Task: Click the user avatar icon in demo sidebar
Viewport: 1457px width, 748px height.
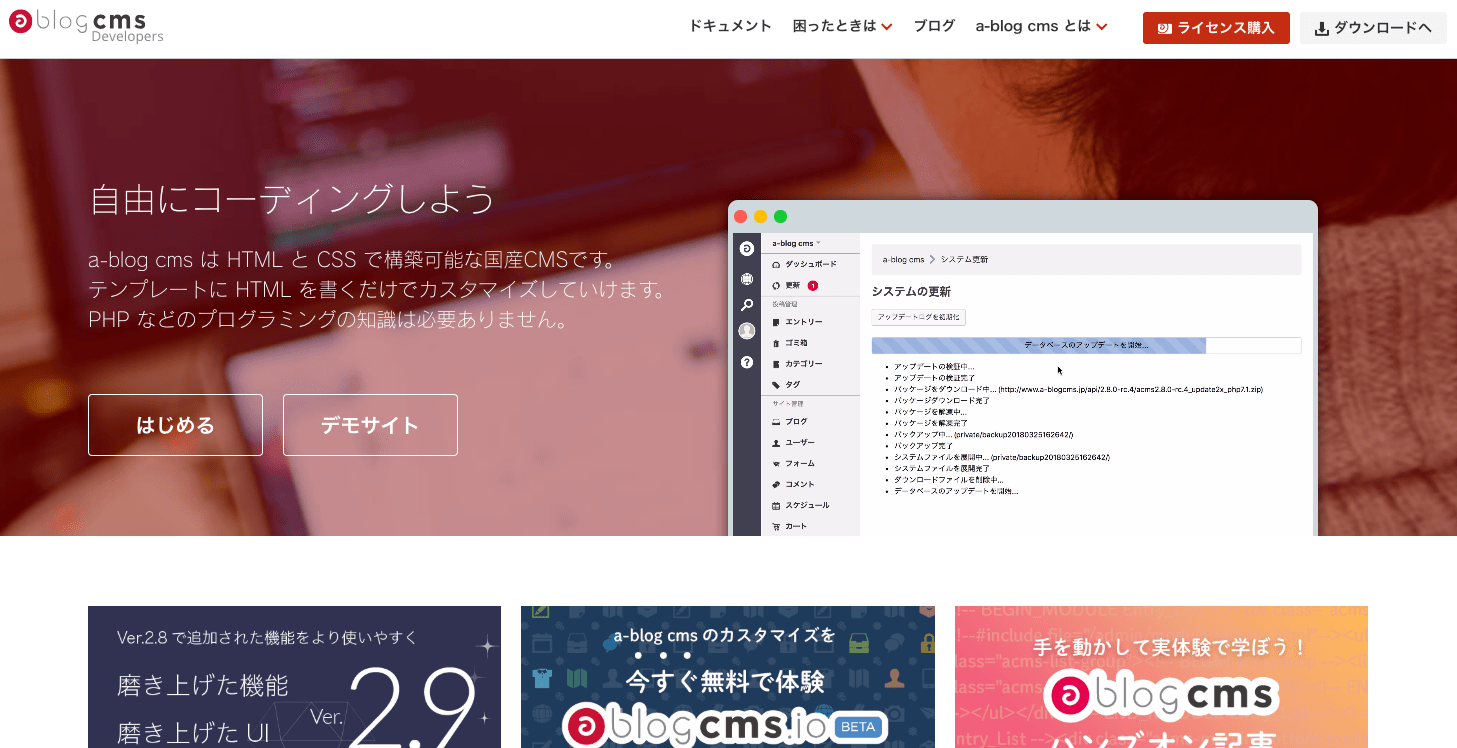Action: pos(746,331)
